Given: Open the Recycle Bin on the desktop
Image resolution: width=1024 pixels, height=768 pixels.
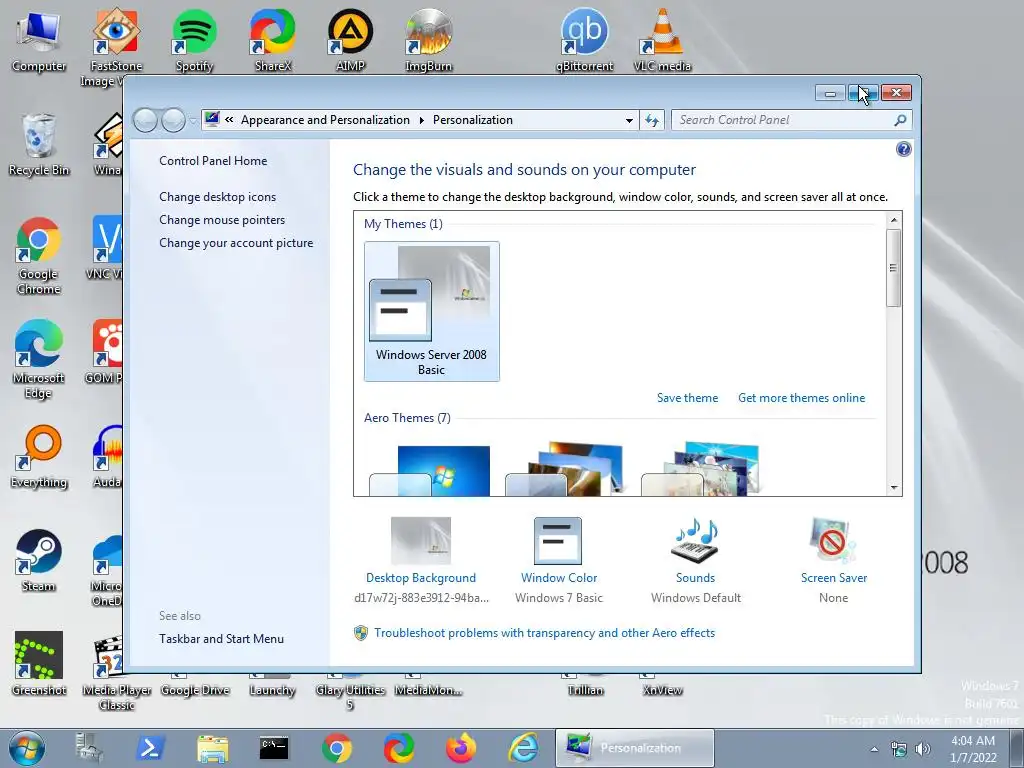Looking at the screenshot, I should click(x=39, y=144).
